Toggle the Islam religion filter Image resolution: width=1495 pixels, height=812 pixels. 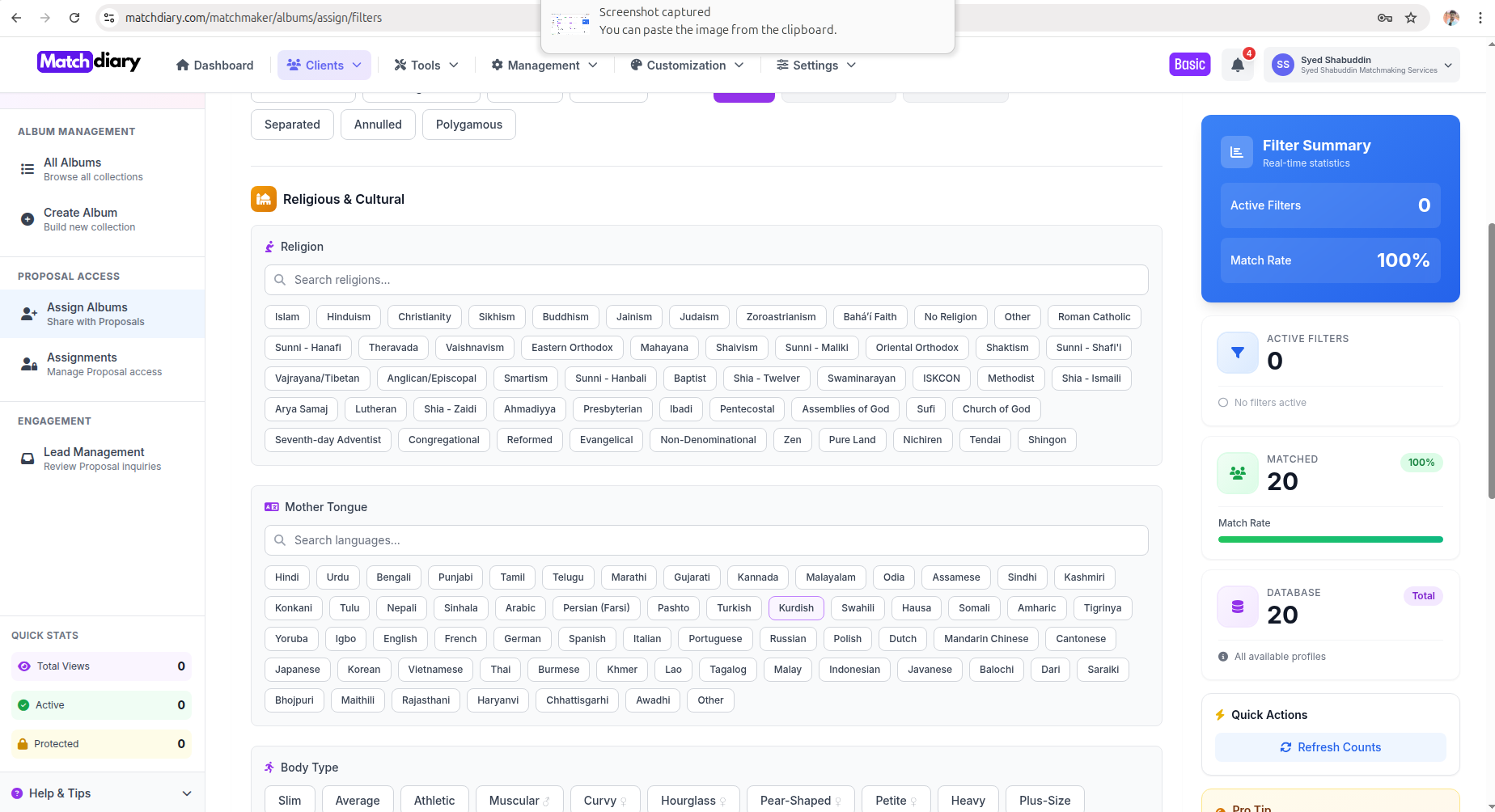[286, 316]
